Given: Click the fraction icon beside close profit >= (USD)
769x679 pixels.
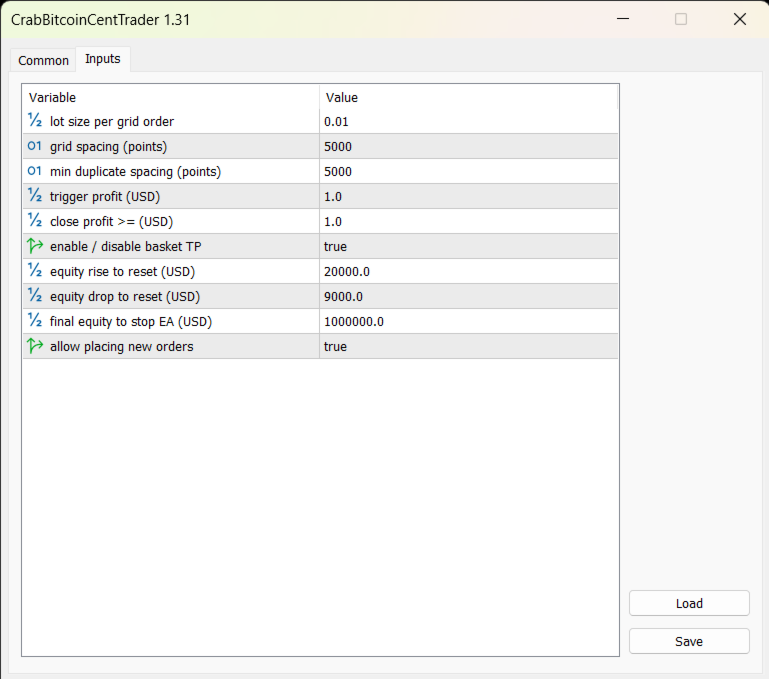Looking at the screenshot, I should (x=35, y=220).
